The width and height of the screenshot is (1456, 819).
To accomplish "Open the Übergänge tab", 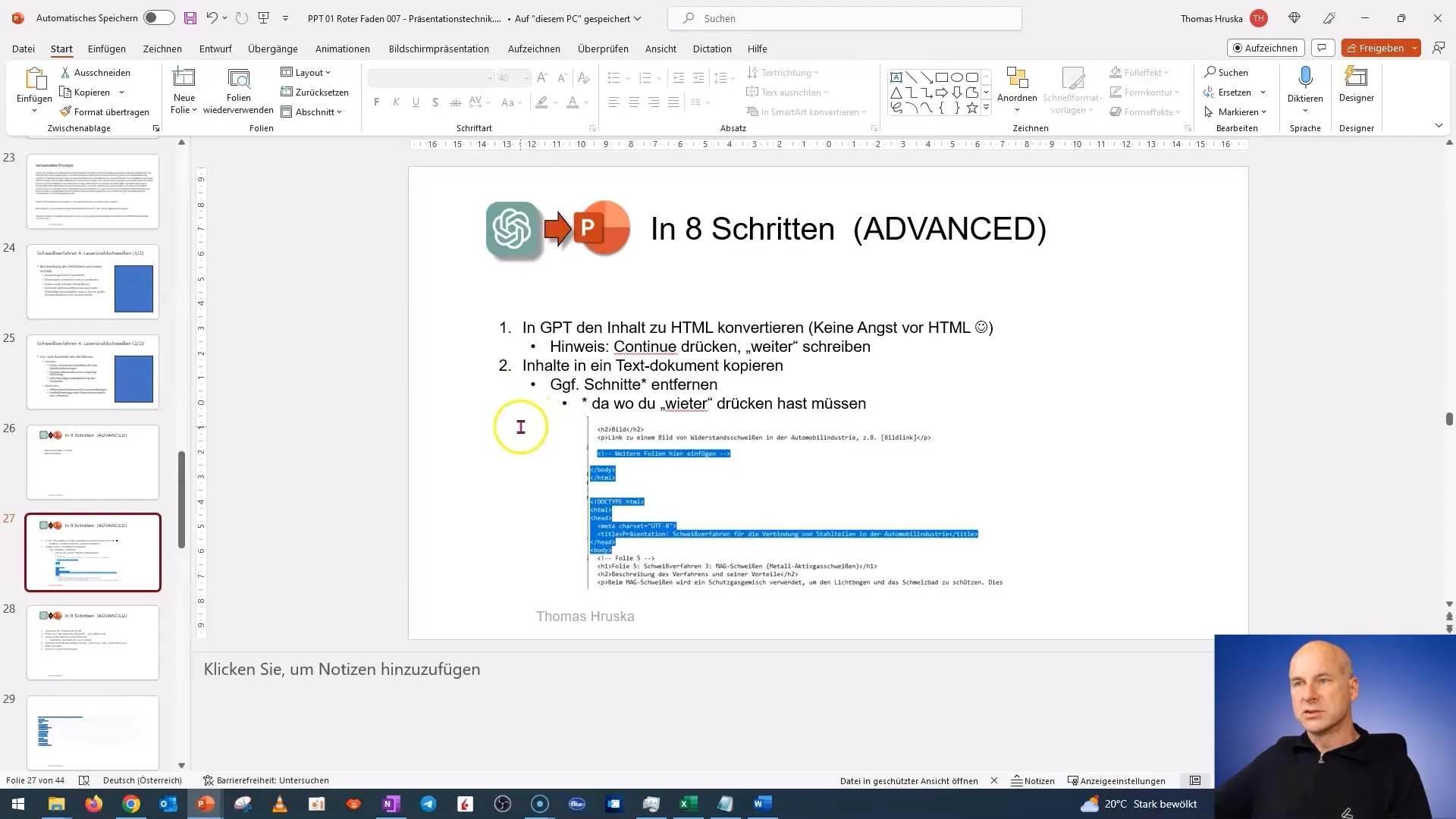I will (x=273, y=49).
